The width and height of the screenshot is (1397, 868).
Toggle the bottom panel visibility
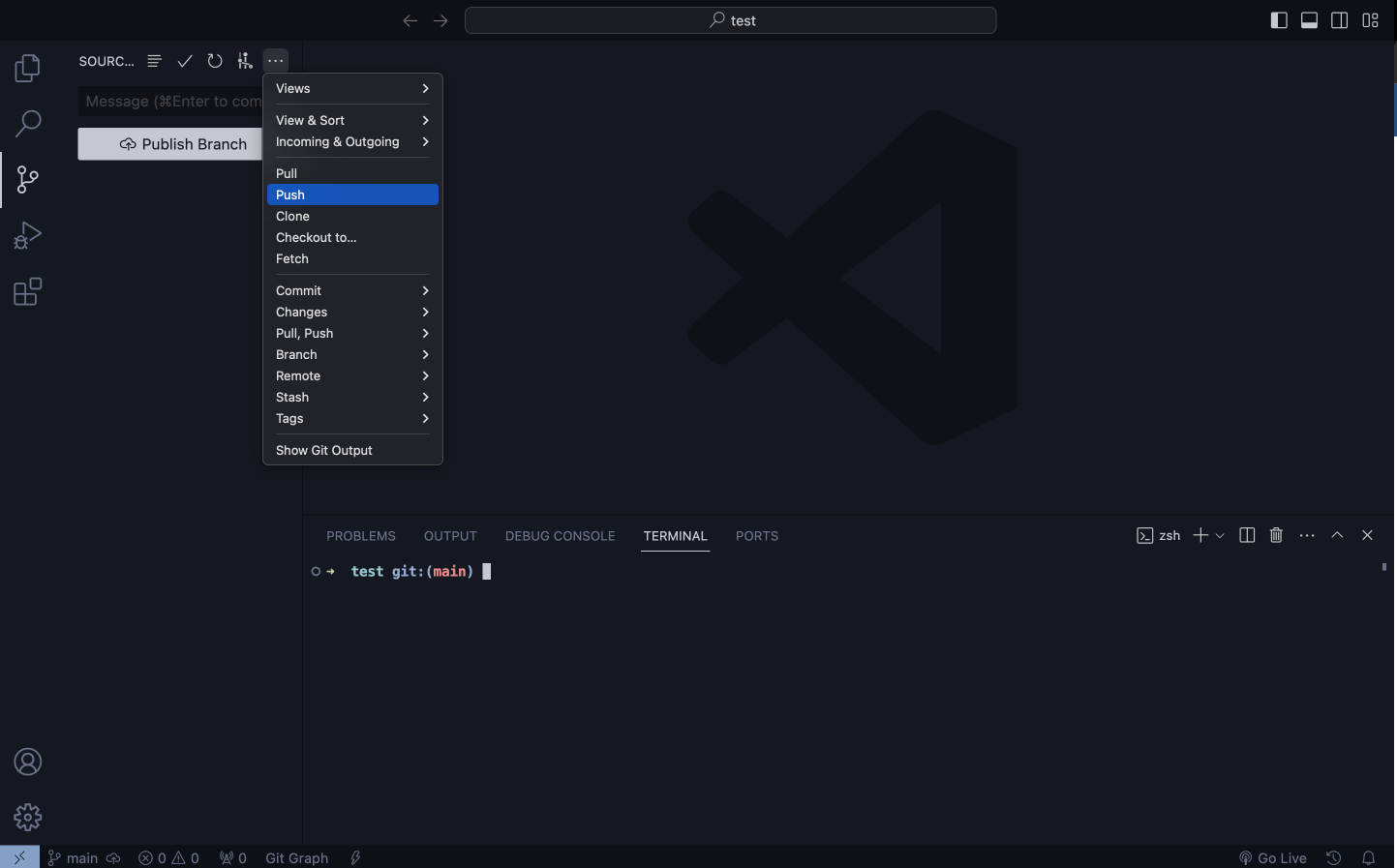pyautogui.click(x=1309, y=19)
